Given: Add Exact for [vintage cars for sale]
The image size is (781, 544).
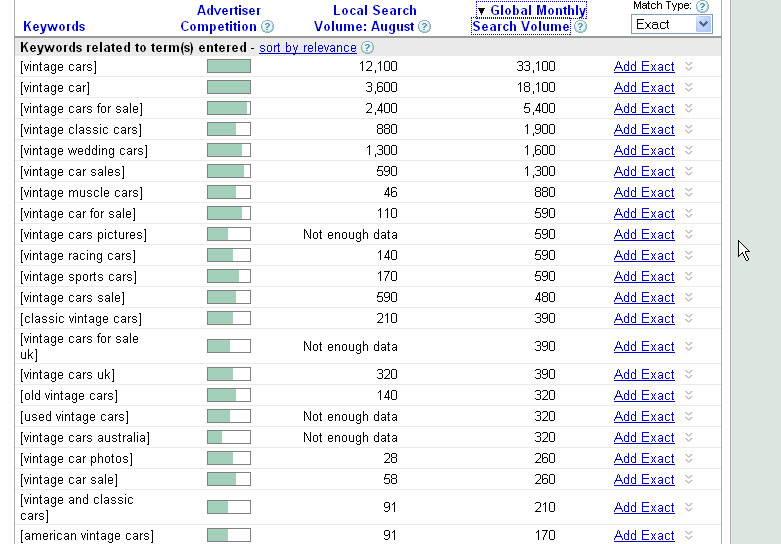Looking at the screenshot, I should click(x=644, y=108).
